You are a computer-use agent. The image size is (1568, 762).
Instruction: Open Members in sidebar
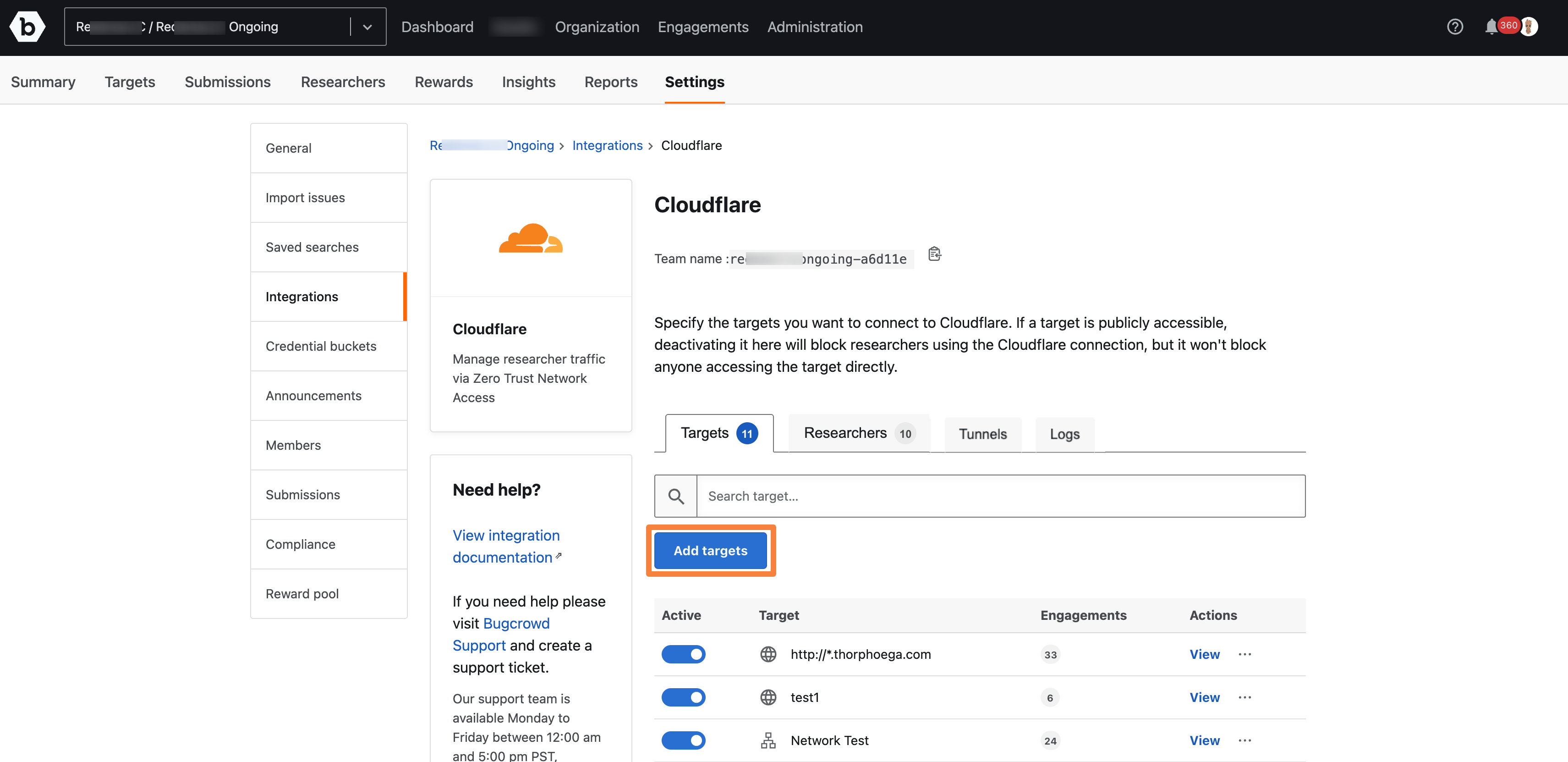click(x=329, y=445)
